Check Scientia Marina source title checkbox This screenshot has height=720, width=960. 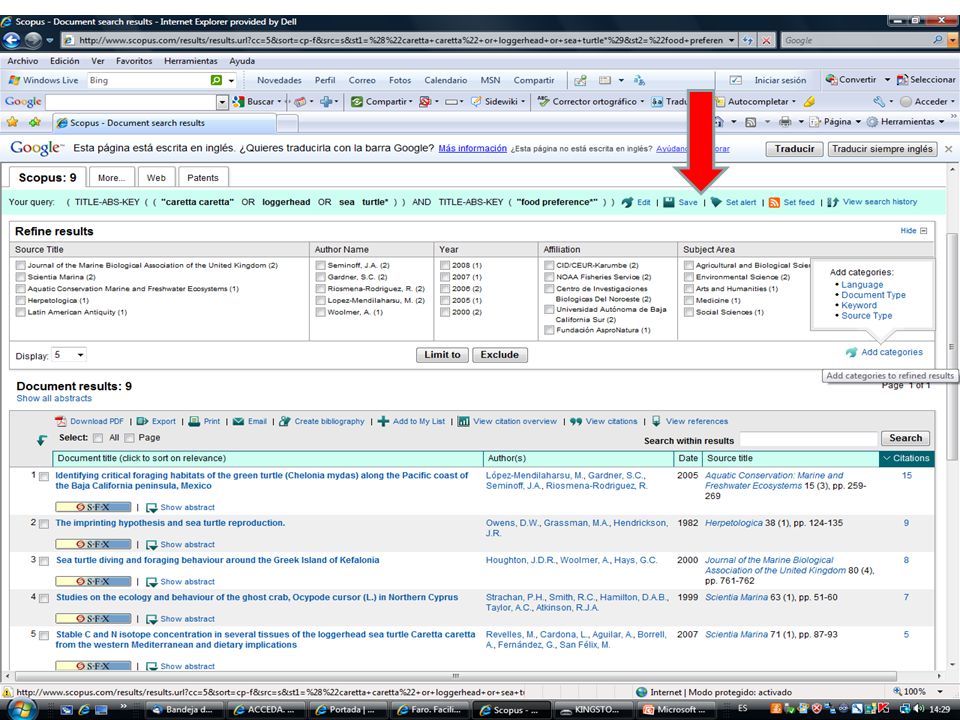coord(21,277)
